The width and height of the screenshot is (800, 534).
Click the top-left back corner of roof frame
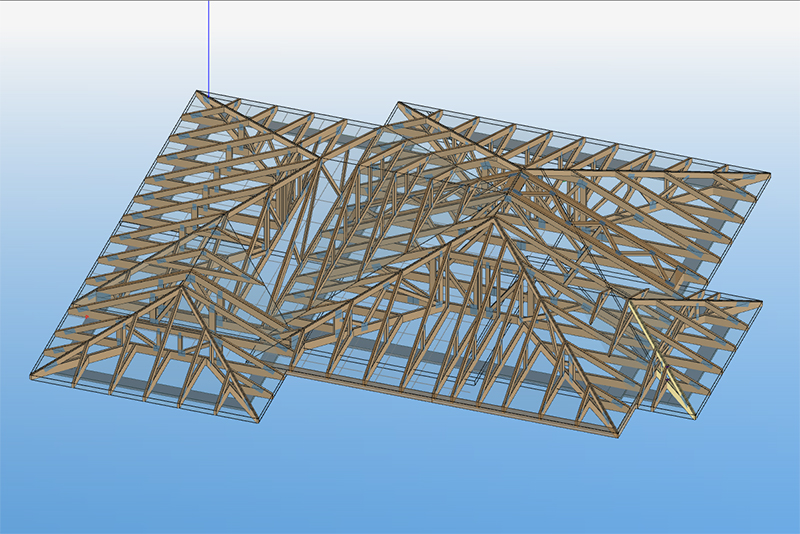click(197, 93)
